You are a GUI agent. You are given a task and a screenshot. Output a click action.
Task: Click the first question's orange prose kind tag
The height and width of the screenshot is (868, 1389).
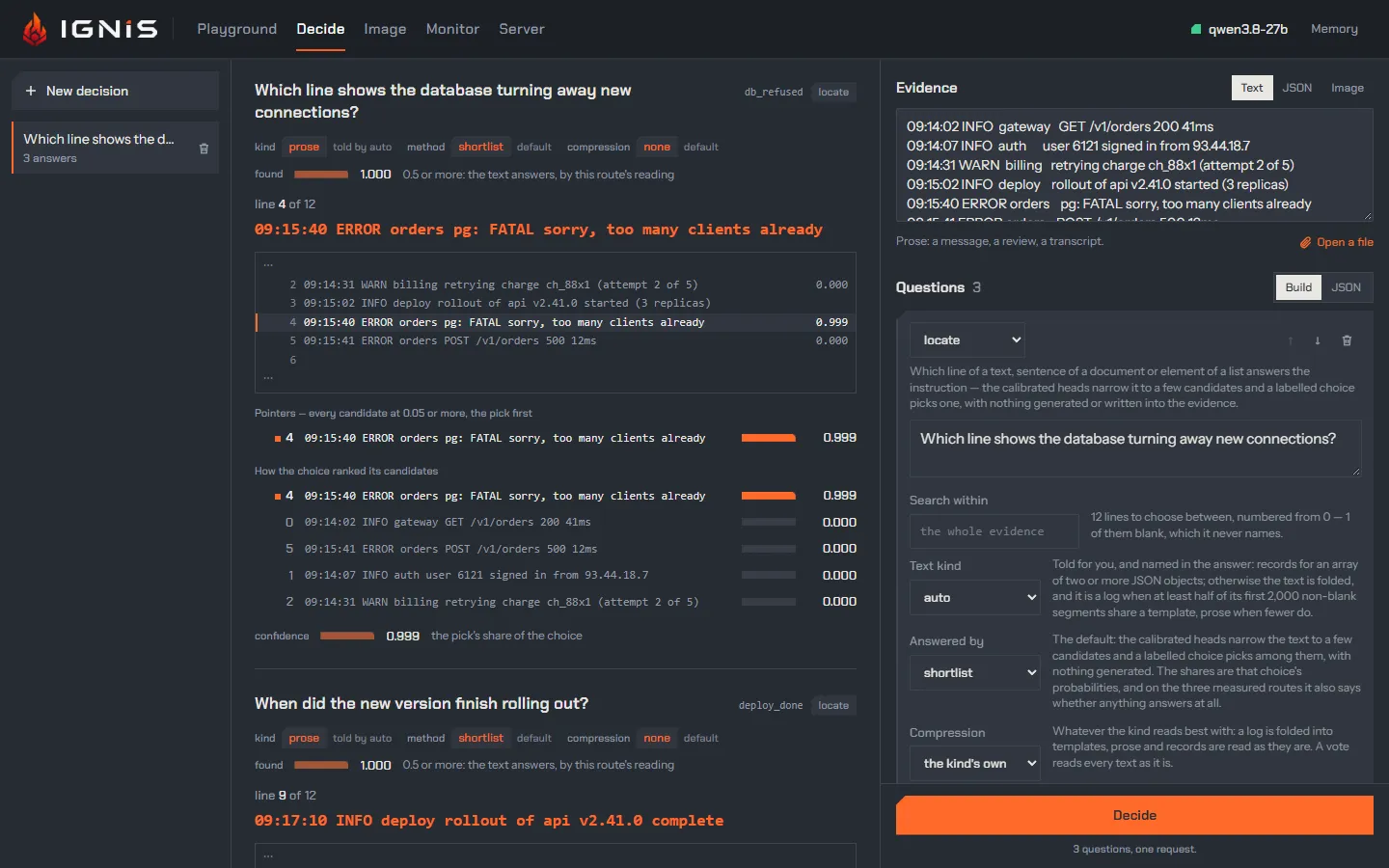tap(304, 147)
